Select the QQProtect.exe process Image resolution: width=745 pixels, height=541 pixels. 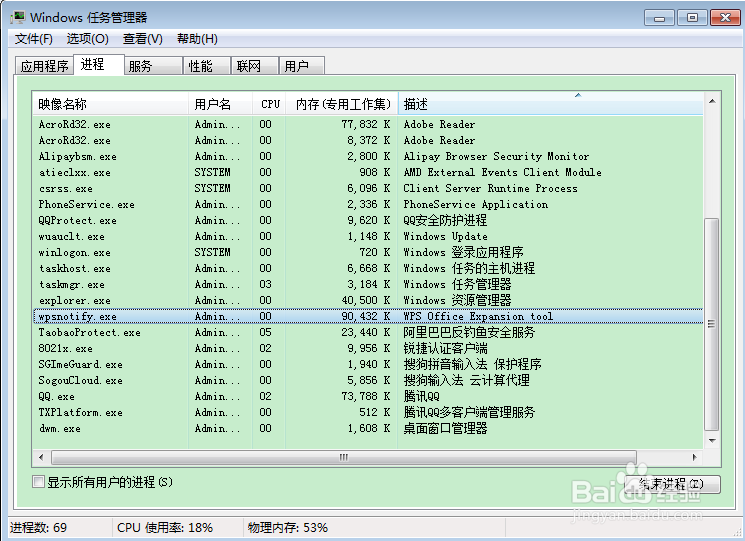[x=368, y=220]
